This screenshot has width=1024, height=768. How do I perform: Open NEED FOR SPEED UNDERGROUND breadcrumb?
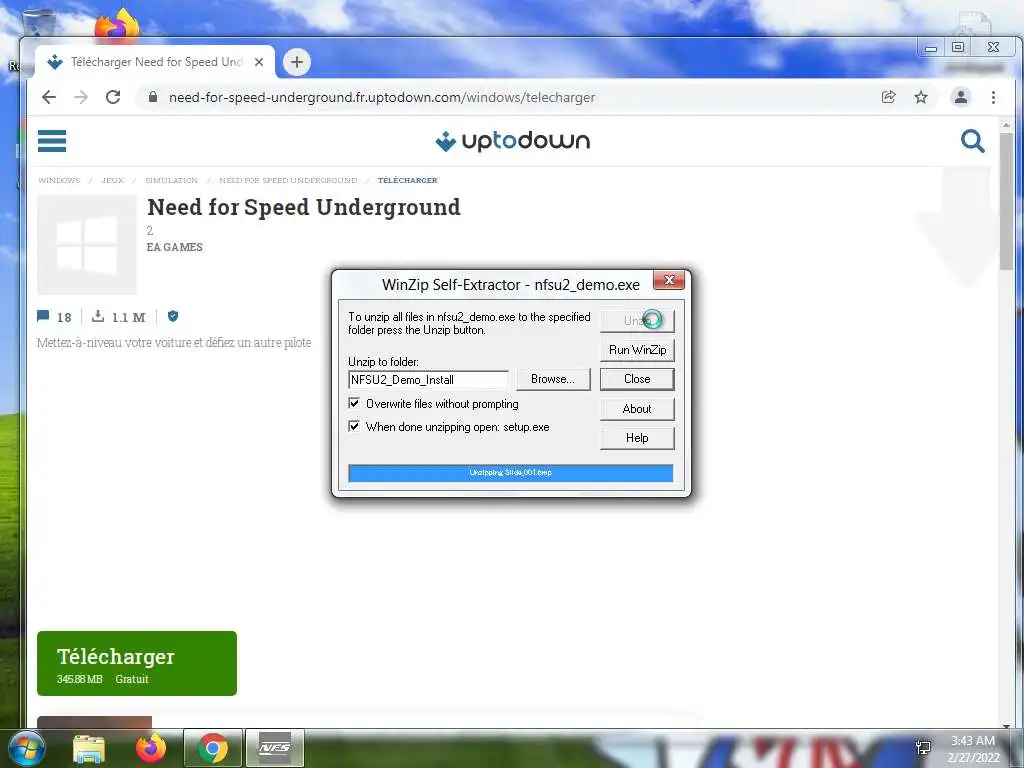click(288, 180)
